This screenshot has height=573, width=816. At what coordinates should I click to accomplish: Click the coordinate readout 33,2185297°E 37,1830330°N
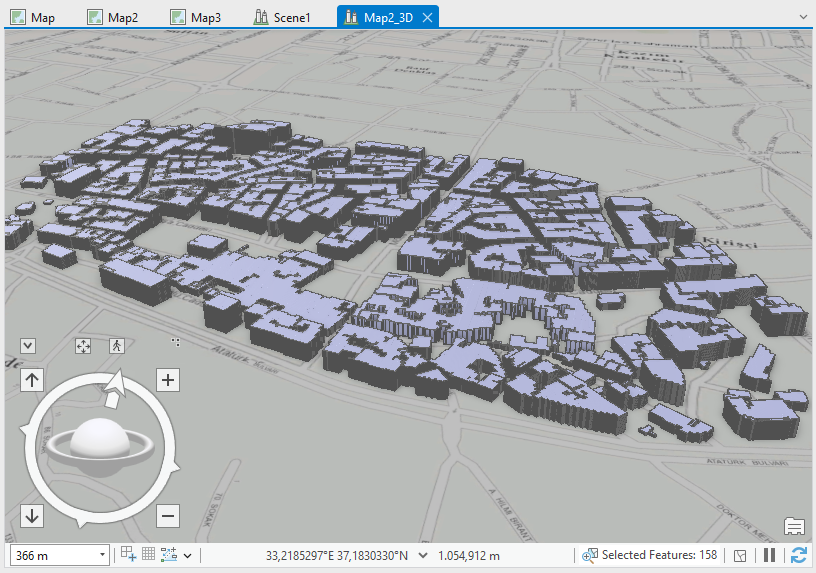point(337,555)
